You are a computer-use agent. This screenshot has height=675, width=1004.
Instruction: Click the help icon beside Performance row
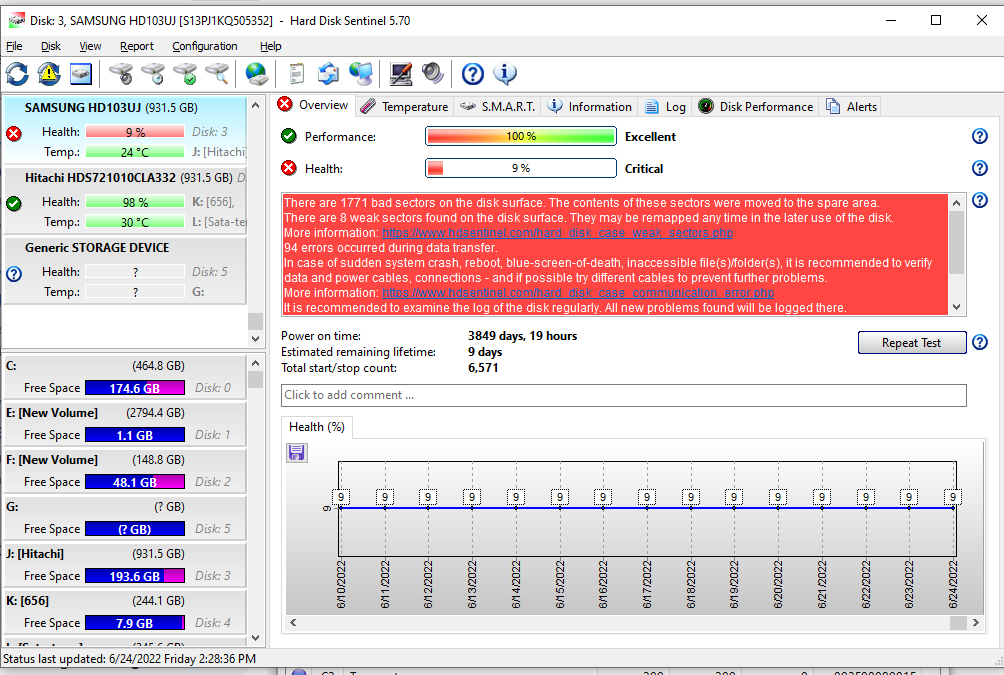(980, 136)
